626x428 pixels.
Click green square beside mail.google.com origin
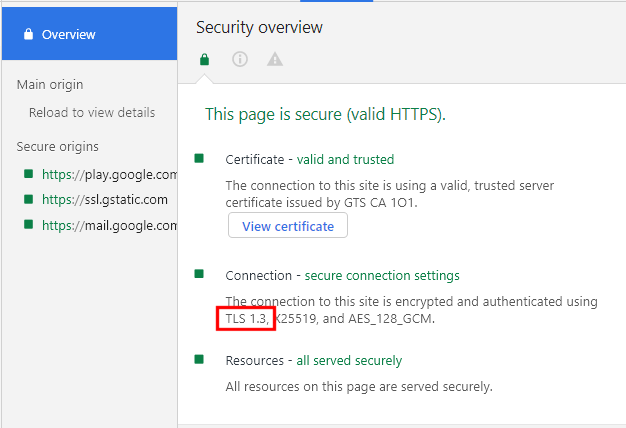click(28, 224)
